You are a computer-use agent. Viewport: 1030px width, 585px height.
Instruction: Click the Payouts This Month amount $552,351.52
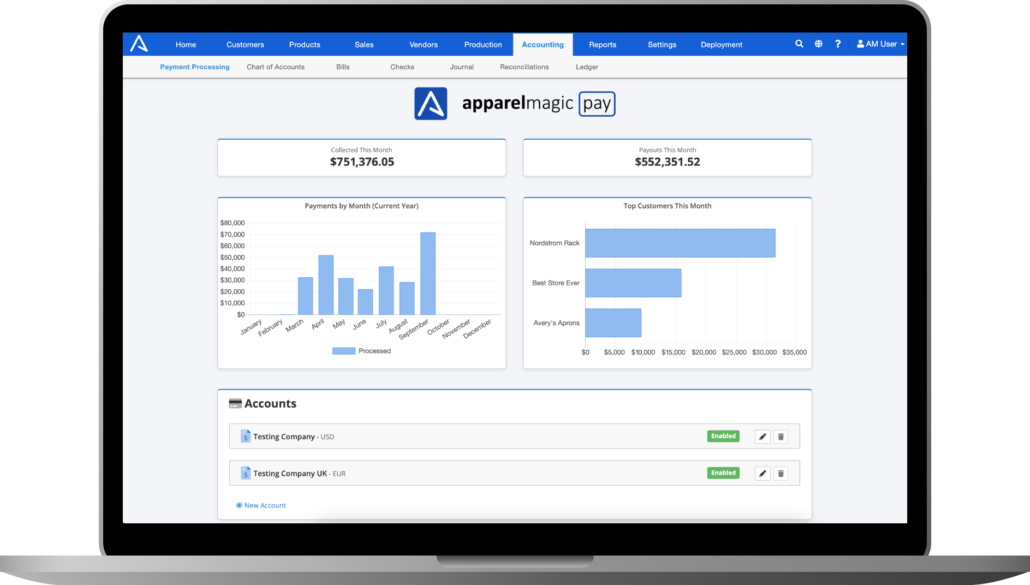coord(667,162)
